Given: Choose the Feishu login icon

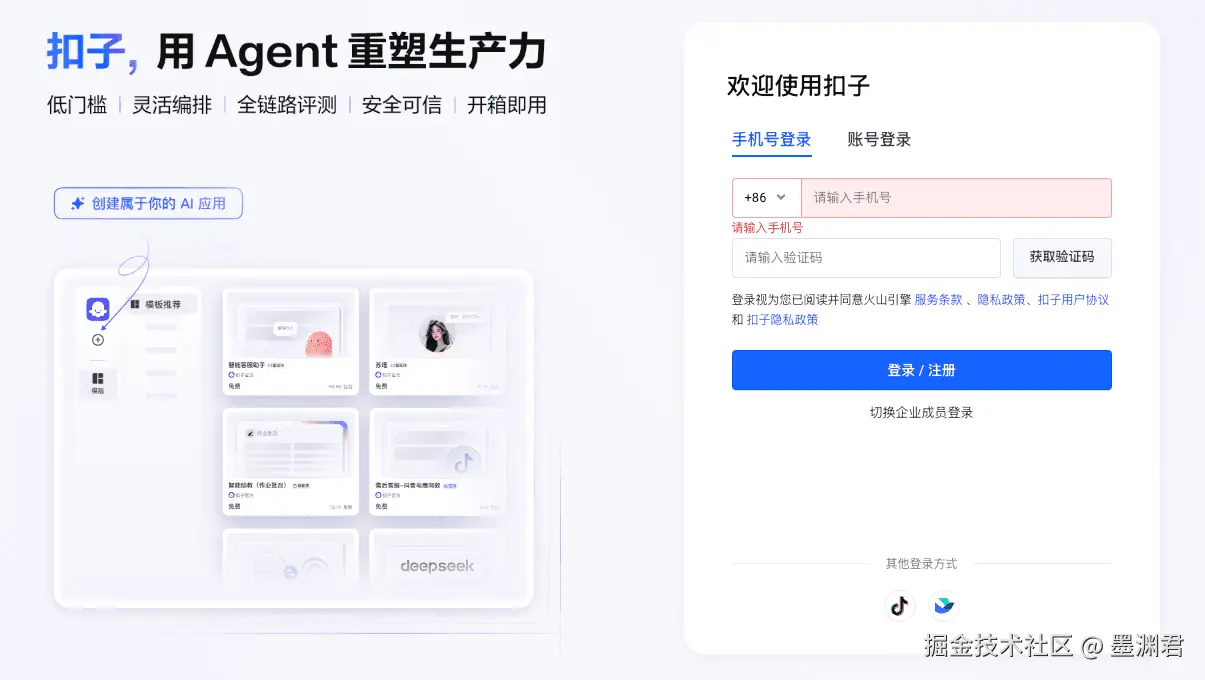Looking at the screenshot, I should pyautogui.click(x=943, y=606).
